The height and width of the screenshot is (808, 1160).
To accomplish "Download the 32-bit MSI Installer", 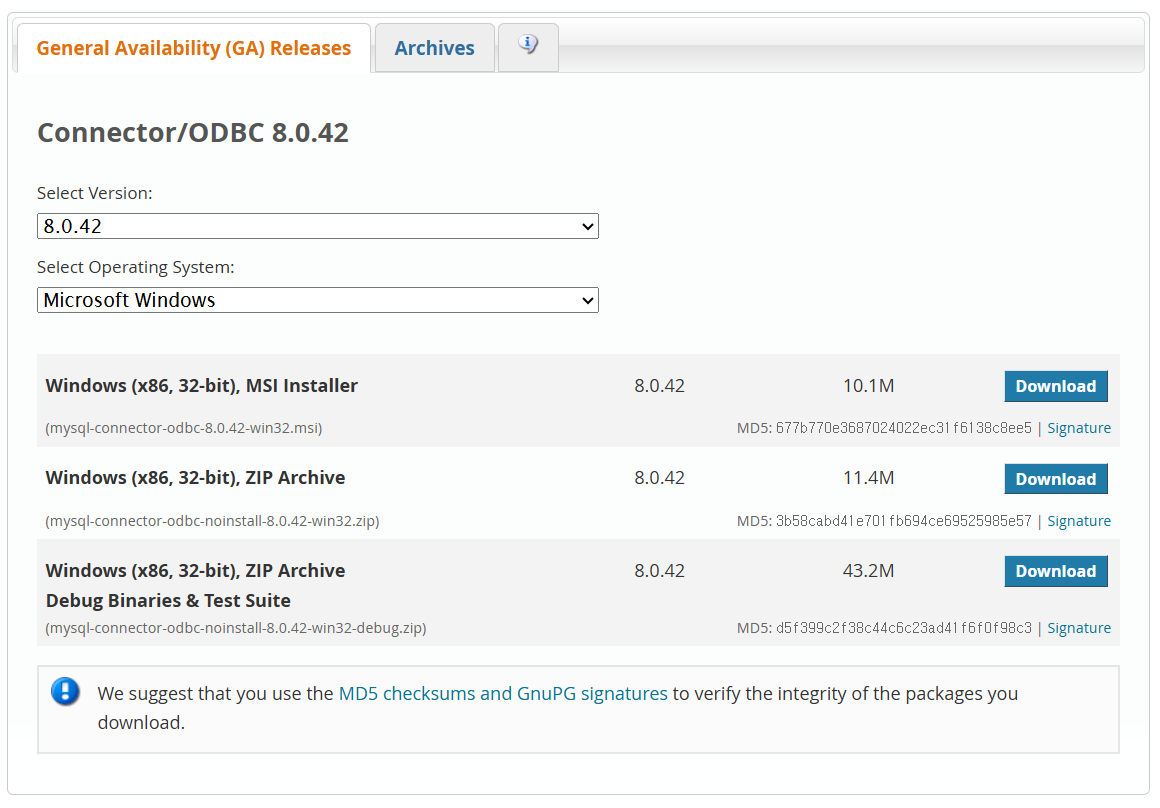I will pyautogui.click(x=1056, y=386).
